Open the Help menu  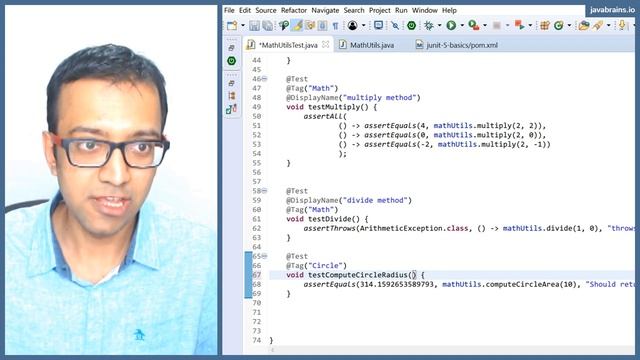tap(449, 10)
